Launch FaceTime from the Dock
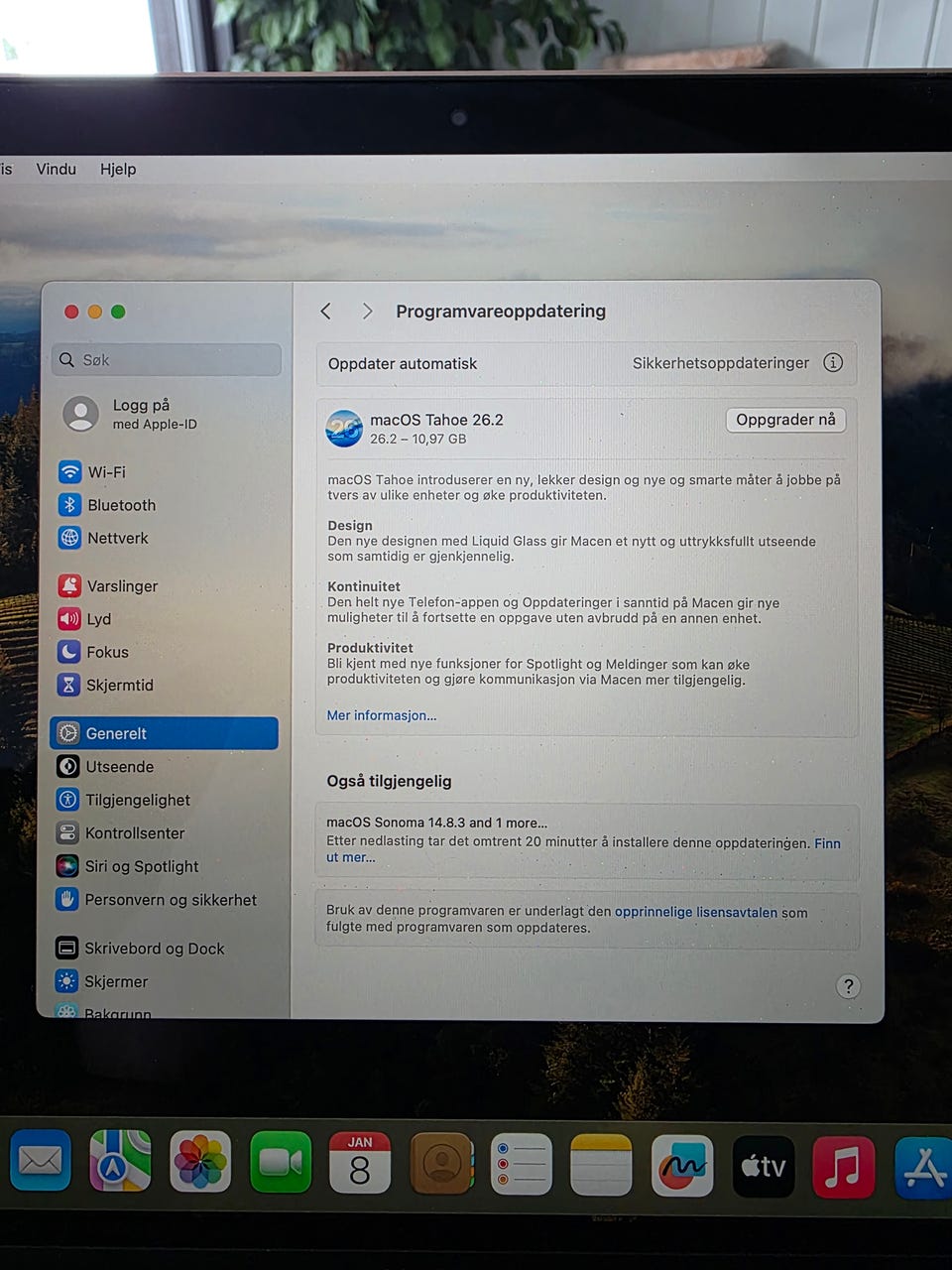The image size is (952, 1270). [x=281, y=1161]
